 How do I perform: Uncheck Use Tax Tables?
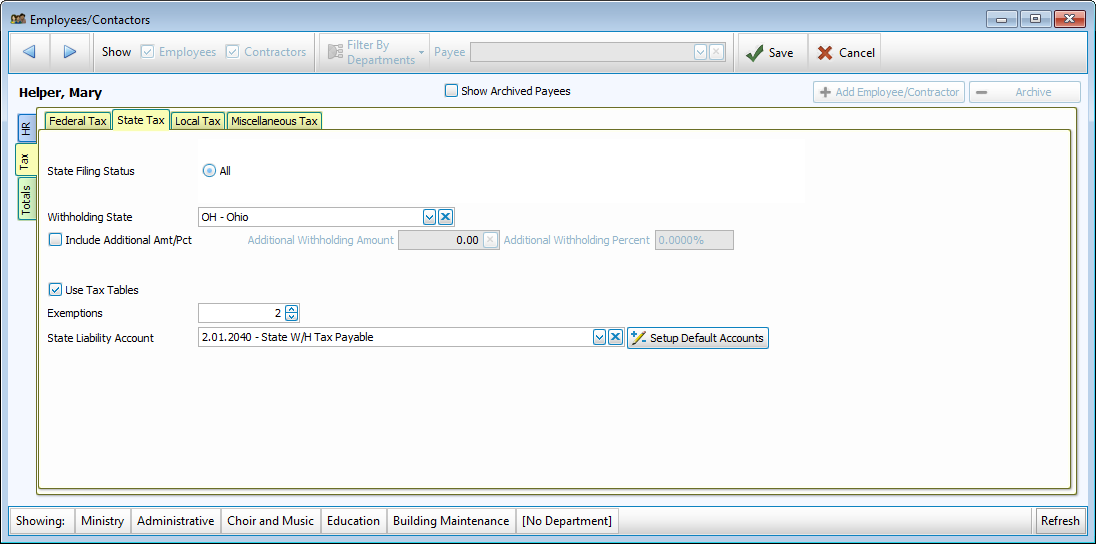55,290
